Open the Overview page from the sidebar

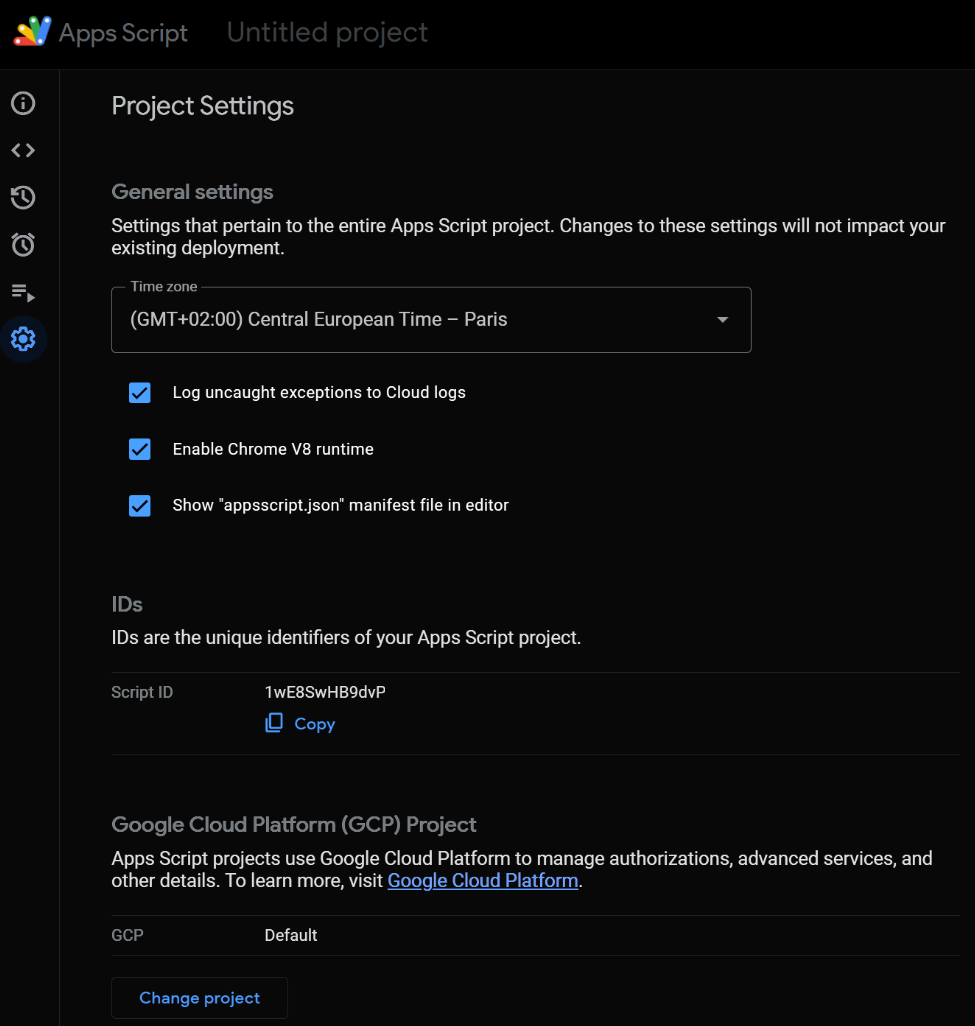[23, 103]
